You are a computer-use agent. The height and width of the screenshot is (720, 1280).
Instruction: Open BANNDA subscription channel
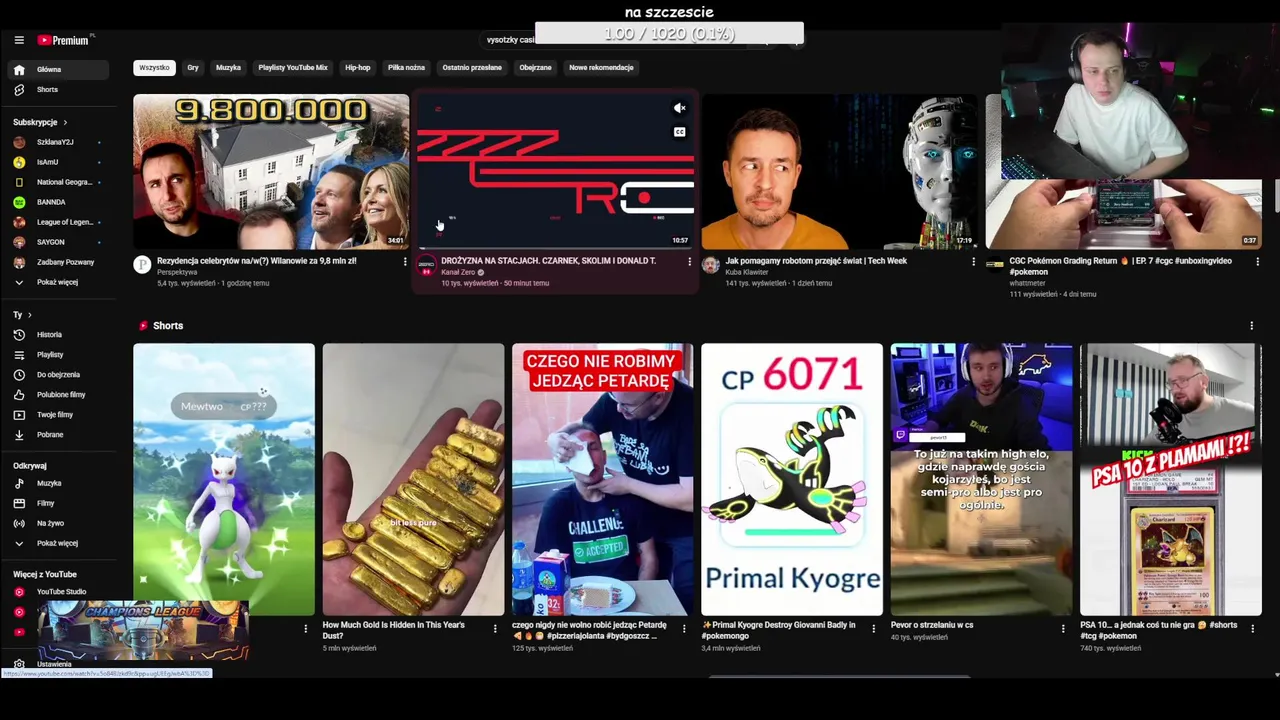point(60,202)
